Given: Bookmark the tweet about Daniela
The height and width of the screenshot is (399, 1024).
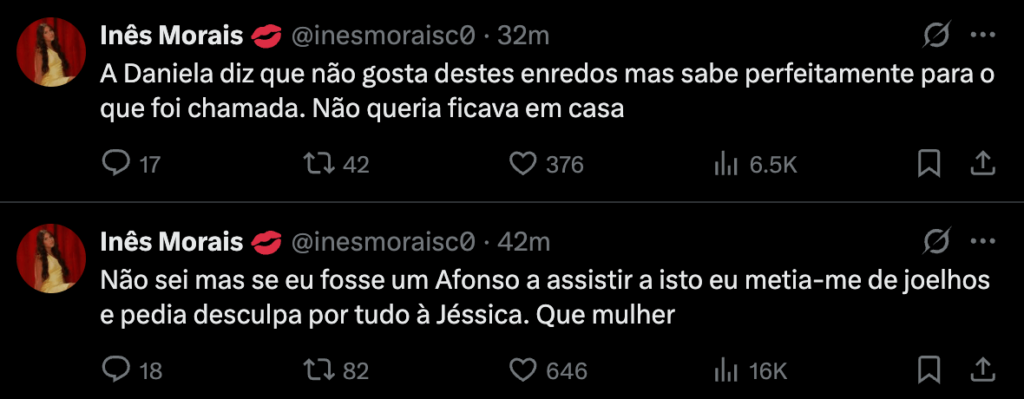Looking at the screenshot, I should [929, 164].
